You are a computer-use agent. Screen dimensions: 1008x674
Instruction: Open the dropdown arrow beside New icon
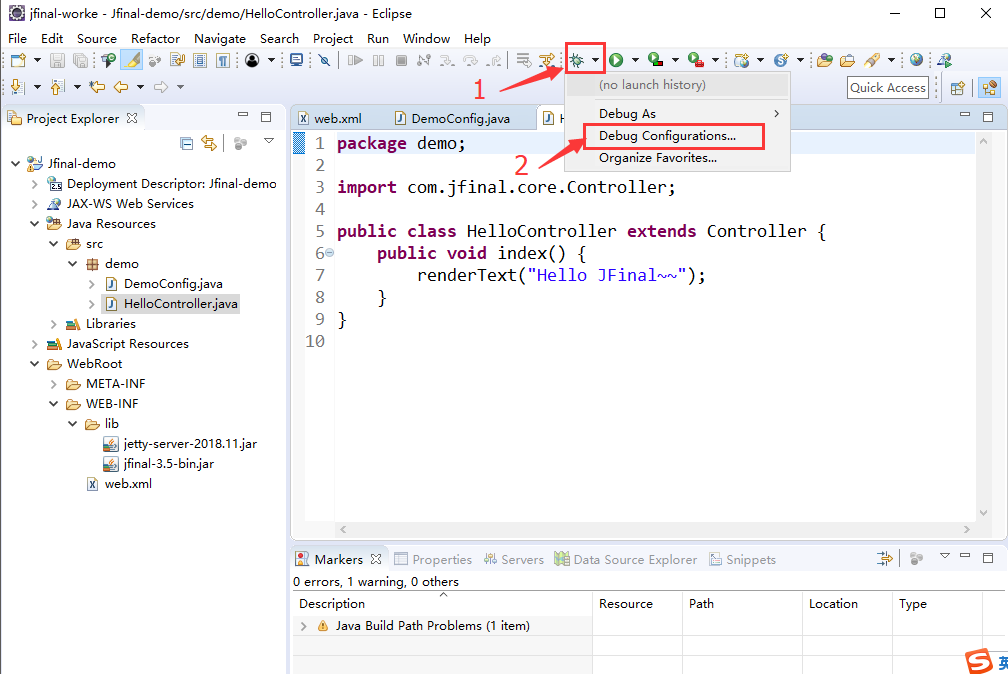coord(37,60)
